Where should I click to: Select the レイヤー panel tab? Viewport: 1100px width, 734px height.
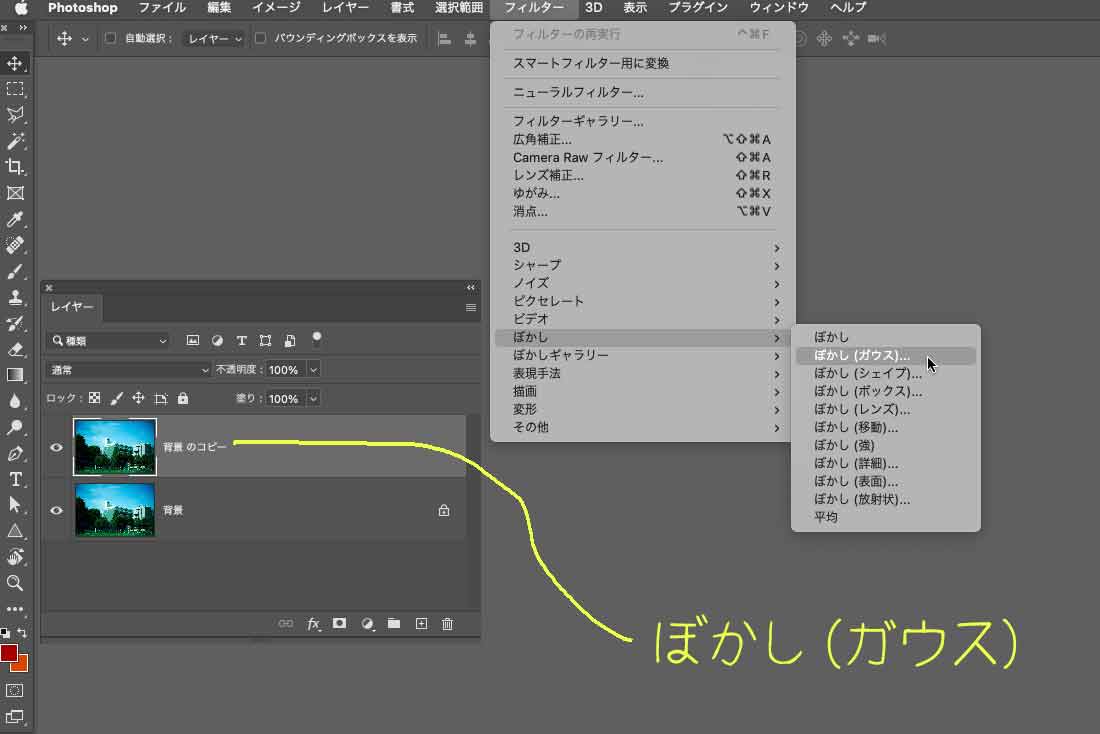click(72, 307)
